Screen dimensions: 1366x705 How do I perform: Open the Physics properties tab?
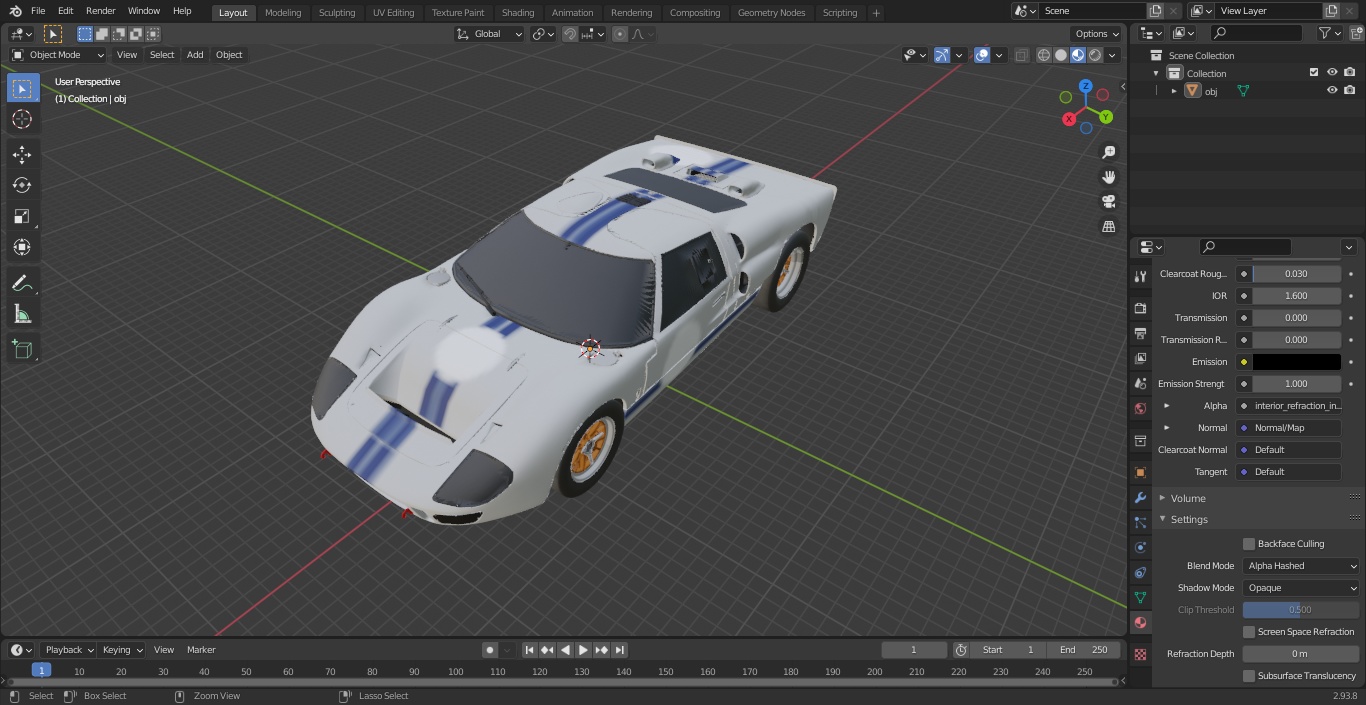point(1140,547)
